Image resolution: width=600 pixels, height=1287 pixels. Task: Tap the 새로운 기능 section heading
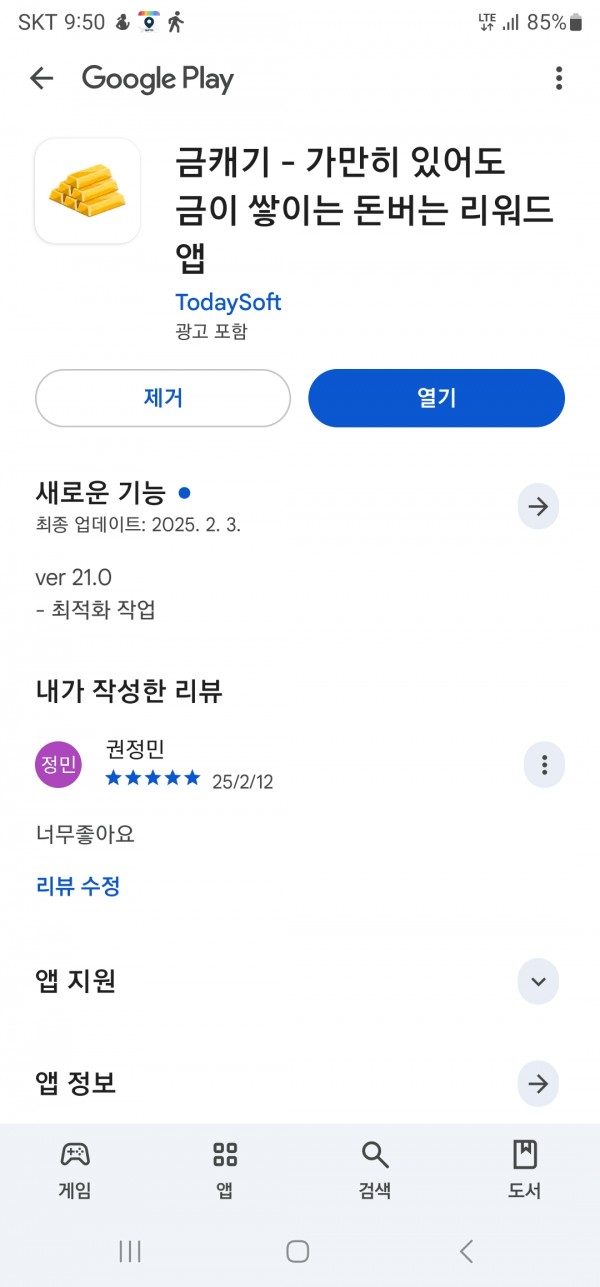pyautogui.click(x=100, y=492)
